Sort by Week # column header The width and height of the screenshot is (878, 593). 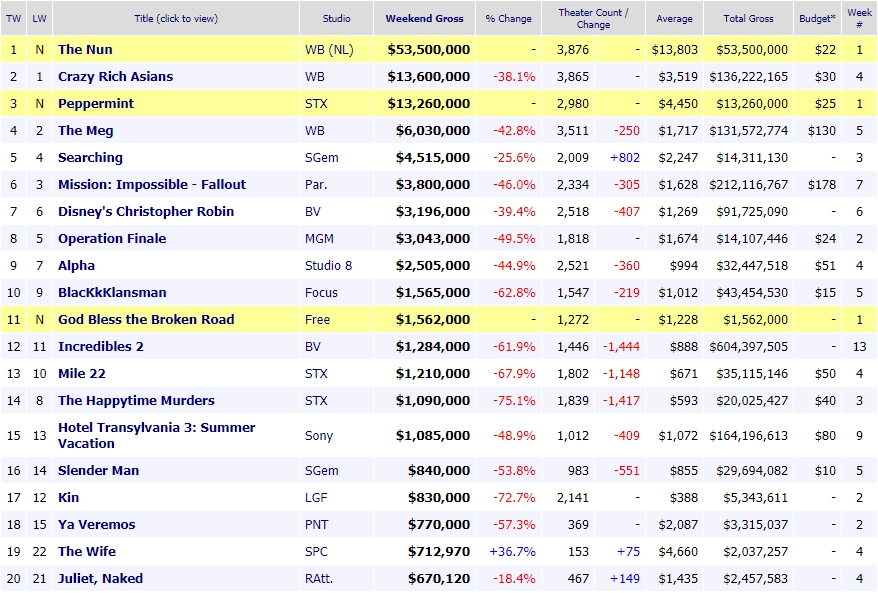click(859, 18)
